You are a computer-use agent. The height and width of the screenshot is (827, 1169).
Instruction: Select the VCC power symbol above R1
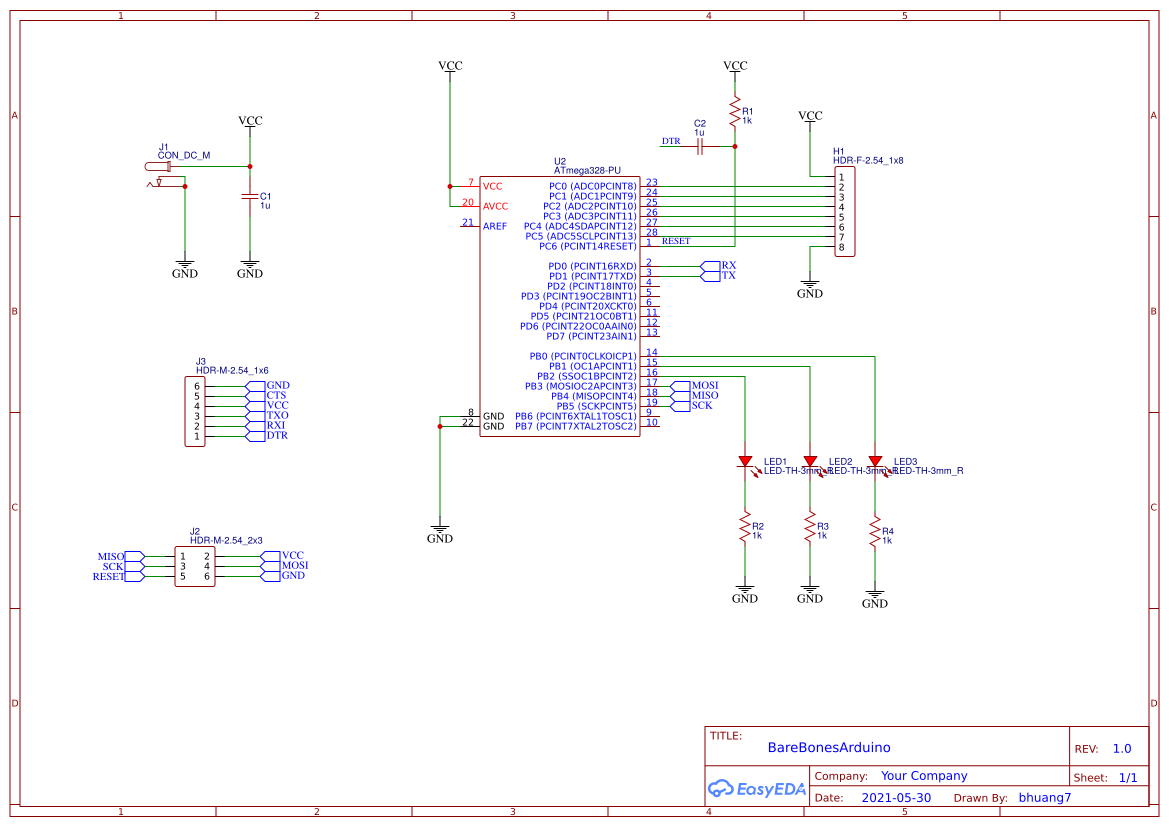point(736,66)
